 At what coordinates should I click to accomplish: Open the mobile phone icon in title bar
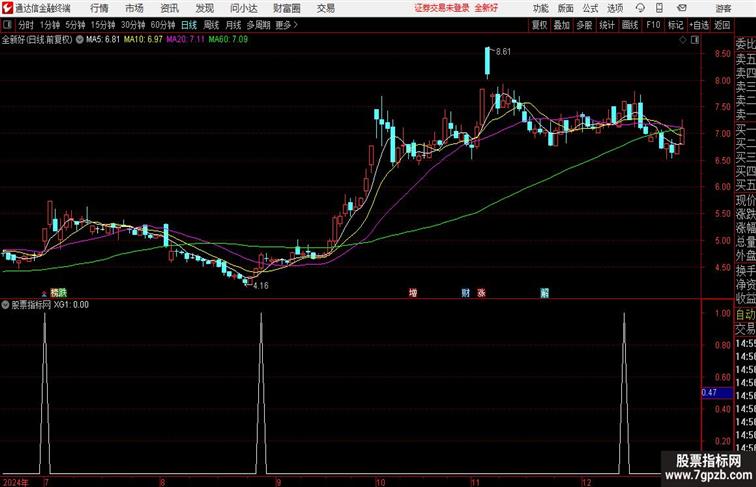659,8
